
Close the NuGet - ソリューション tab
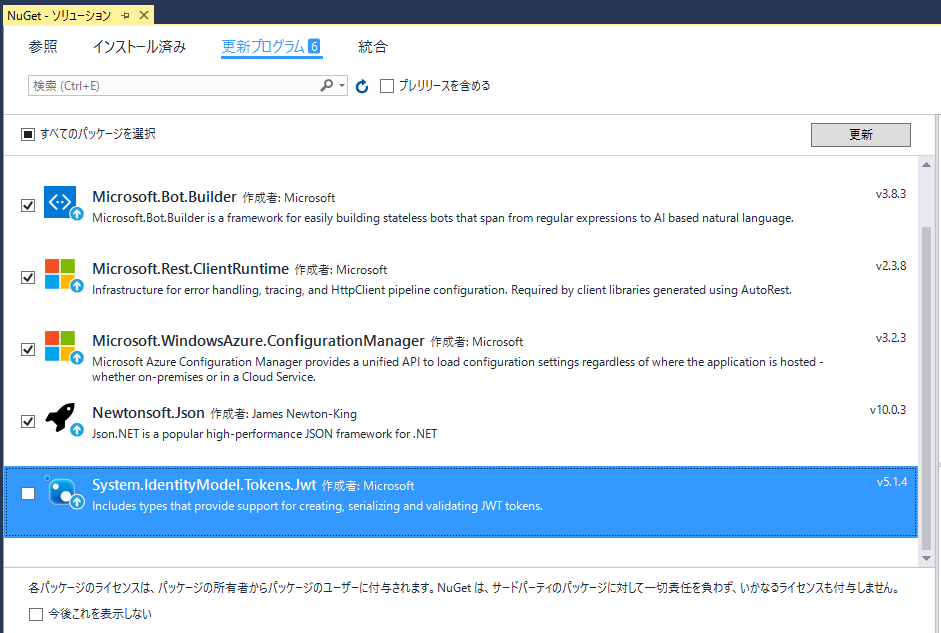tap(144, 15)
